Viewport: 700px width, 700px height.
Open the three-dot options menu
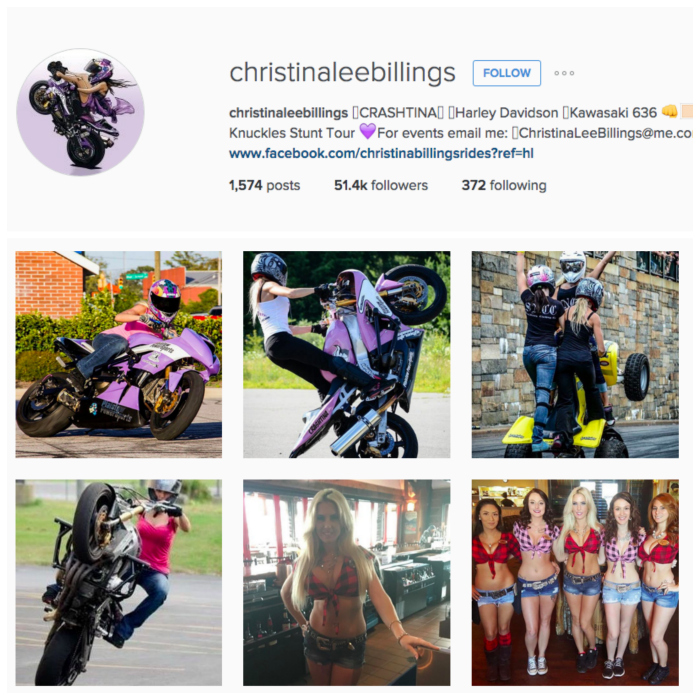coord(564,73)
